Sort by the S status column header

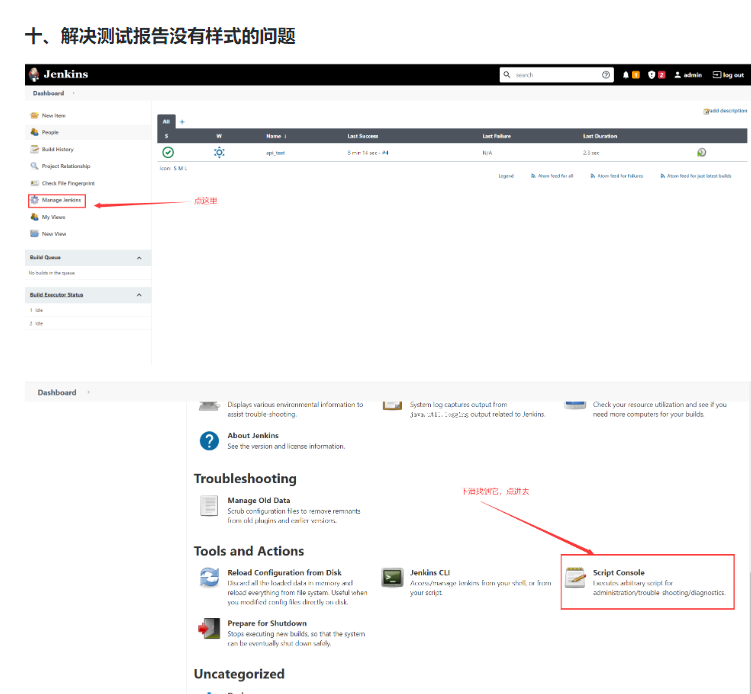166,137
